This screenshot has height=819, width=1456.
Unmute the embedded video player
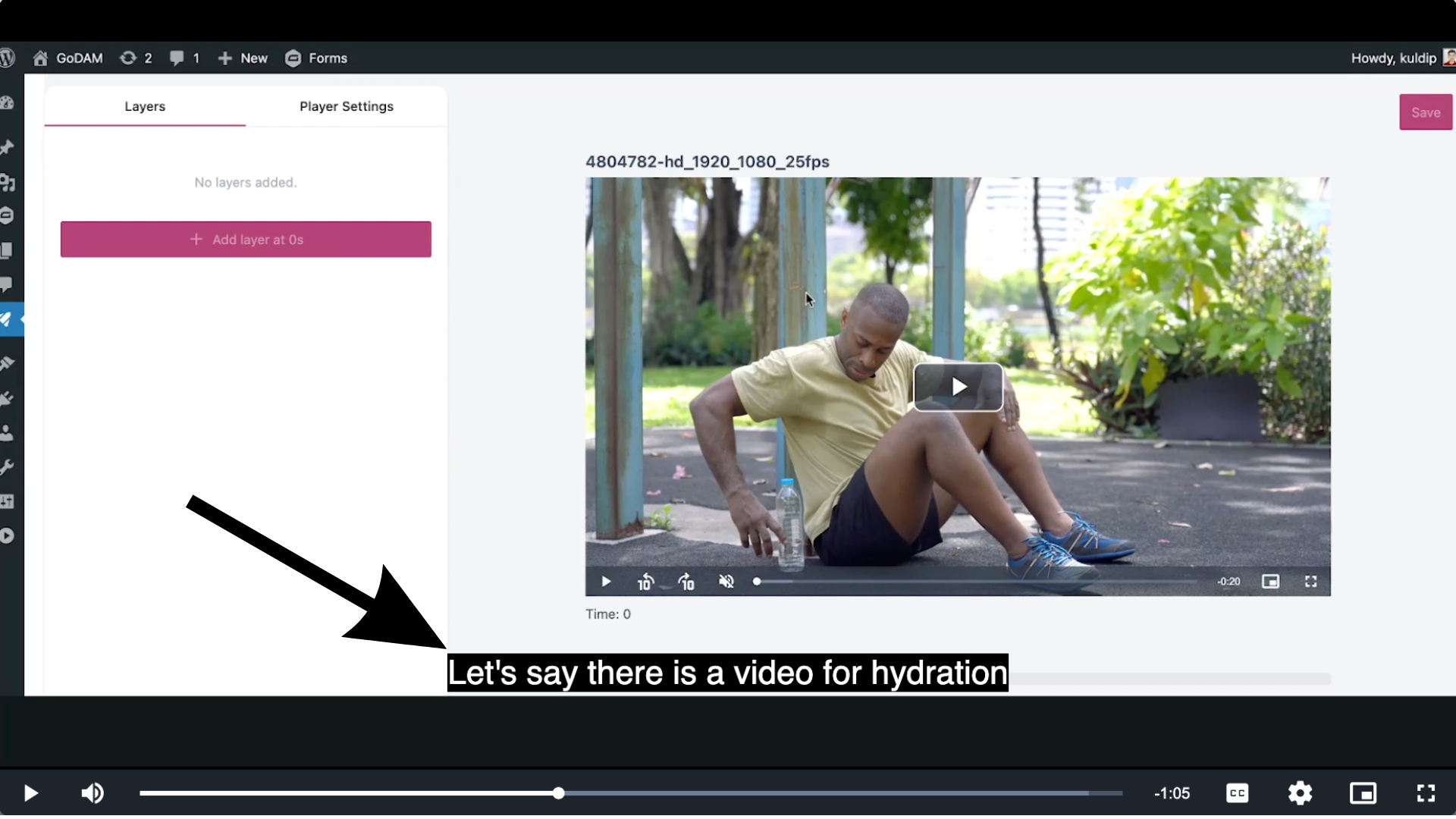726,582
